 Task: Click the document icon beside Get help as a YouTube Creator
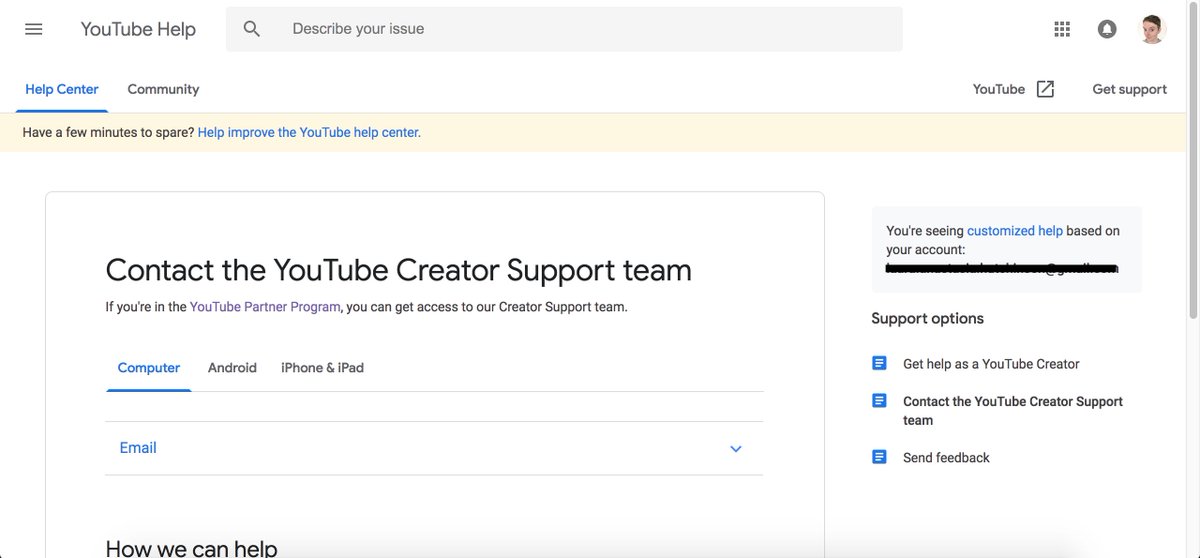tap(879, 363)
